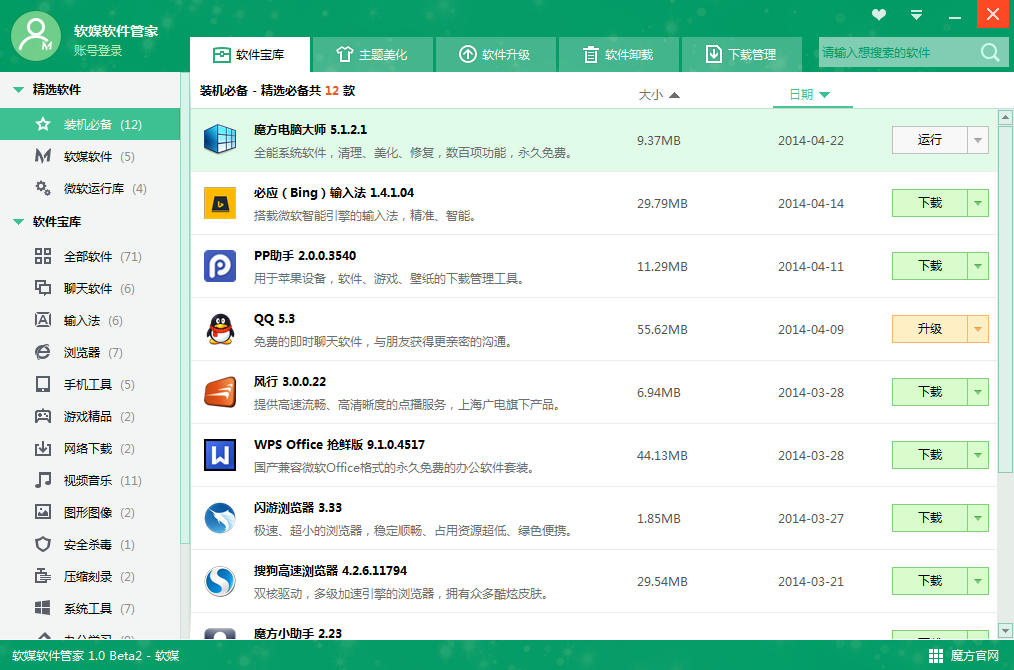Collapse the 软件宝库 sidebar section
This screenshot has width=1014, height=670.
coord(19,222)
